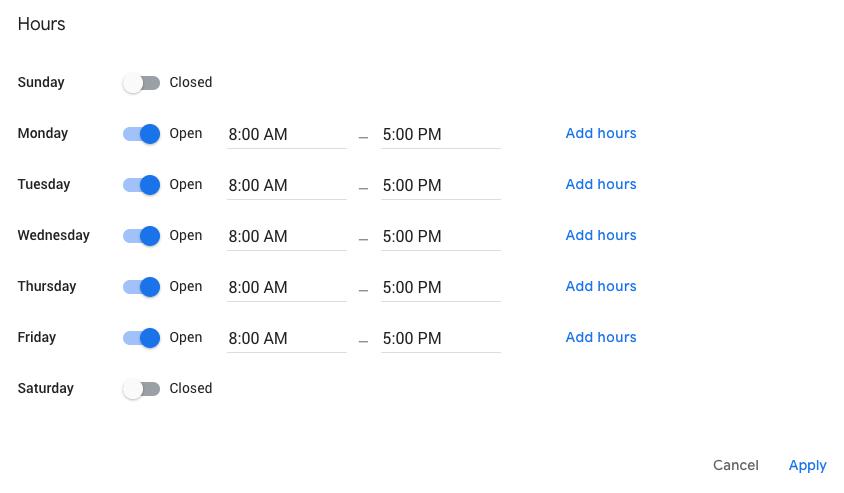Change Wednesday's closing time field
The width and height of the screenshot is (844, 493).
[x=440, y=237]
